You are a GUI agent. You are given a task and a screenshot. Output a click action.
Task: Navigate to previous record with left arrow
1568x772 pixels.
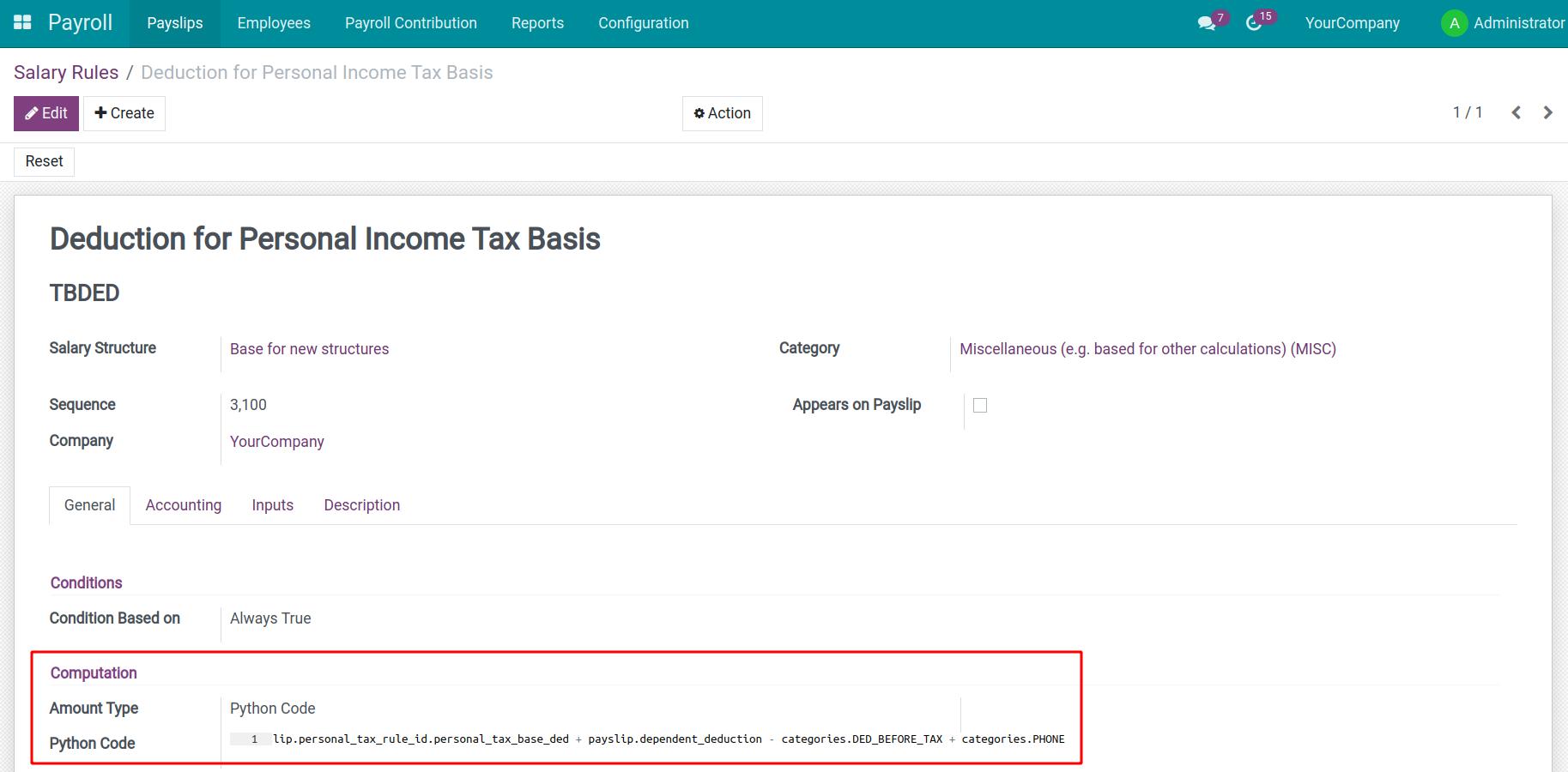coord(1516,112)
